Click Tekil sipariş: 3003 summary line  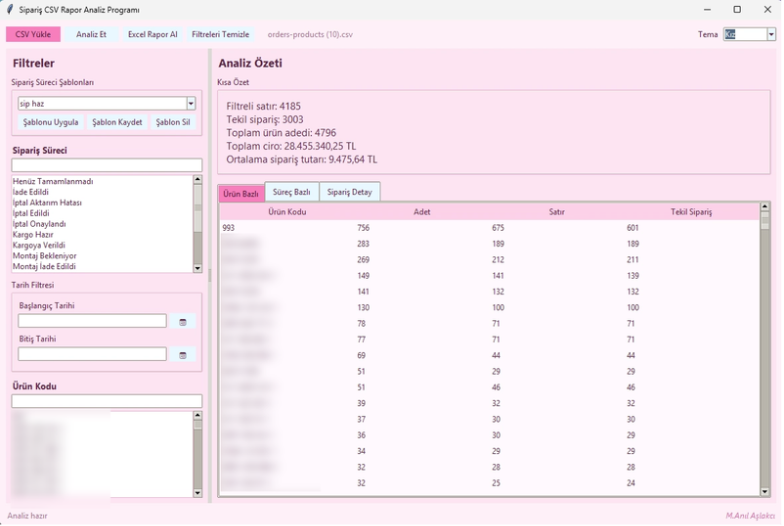264,120
